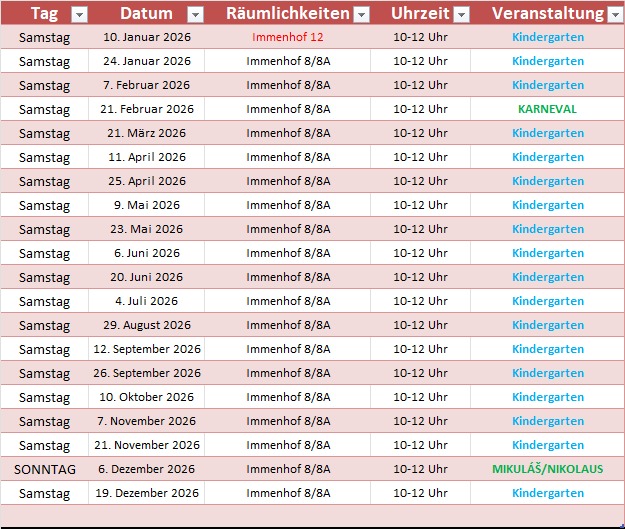Select the KARNEVAL event cell
Viewport: 625px width, 529px height.
(547, 109)
